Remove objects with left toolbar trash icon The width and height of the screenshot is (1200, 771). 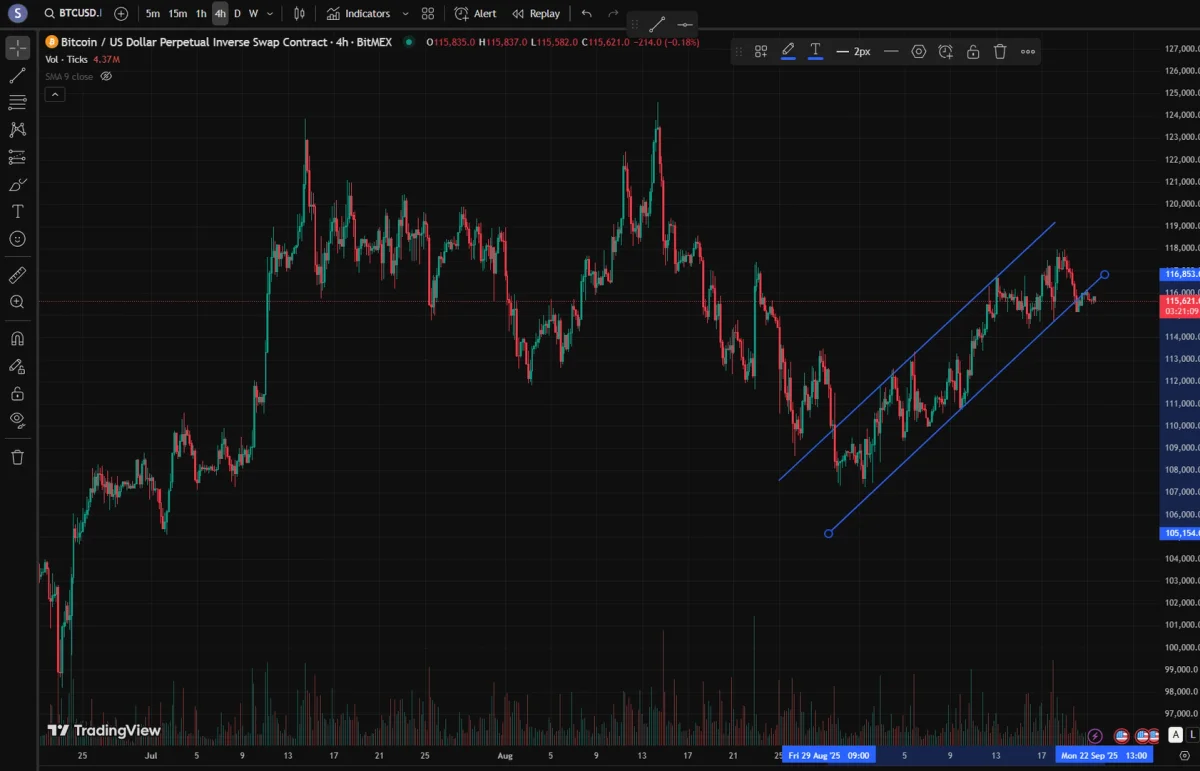[x=17, y=457]
